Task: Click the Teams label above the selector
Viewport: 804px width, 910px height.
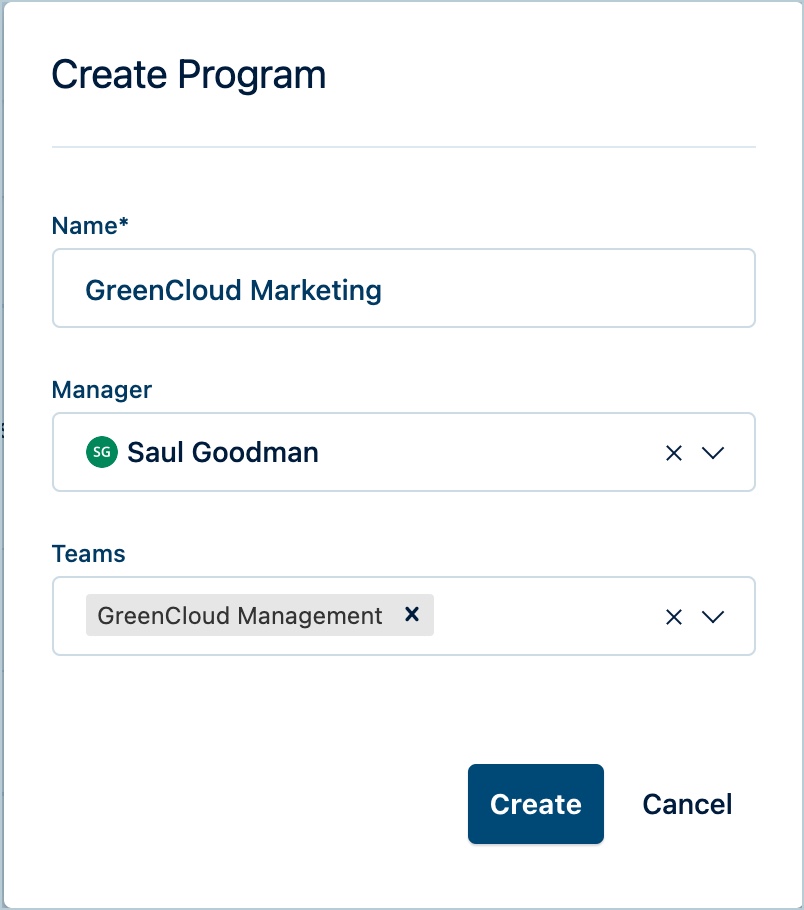Action: click(x=88, y=554)
